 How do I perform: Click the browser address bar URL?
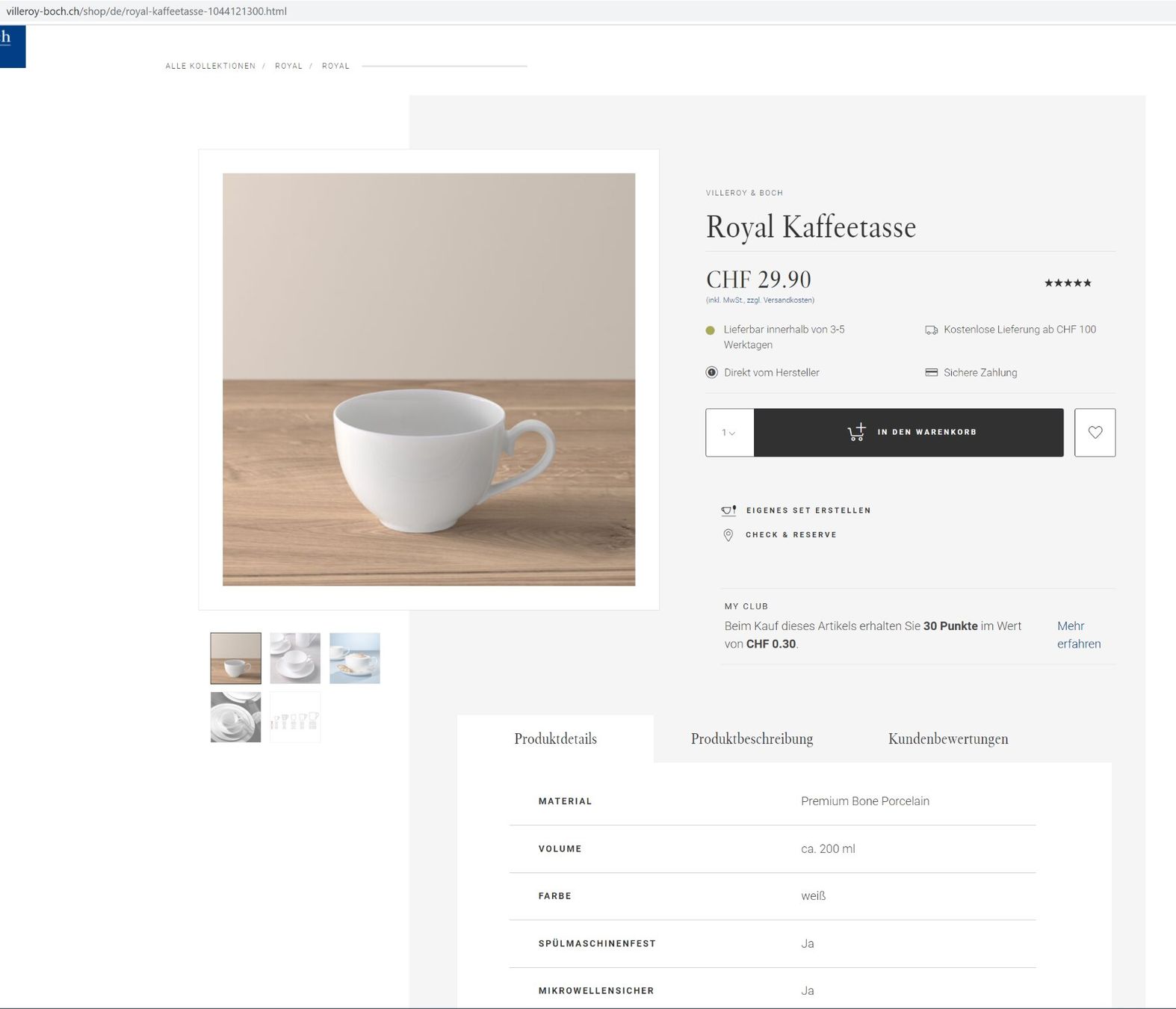(146, 11)
